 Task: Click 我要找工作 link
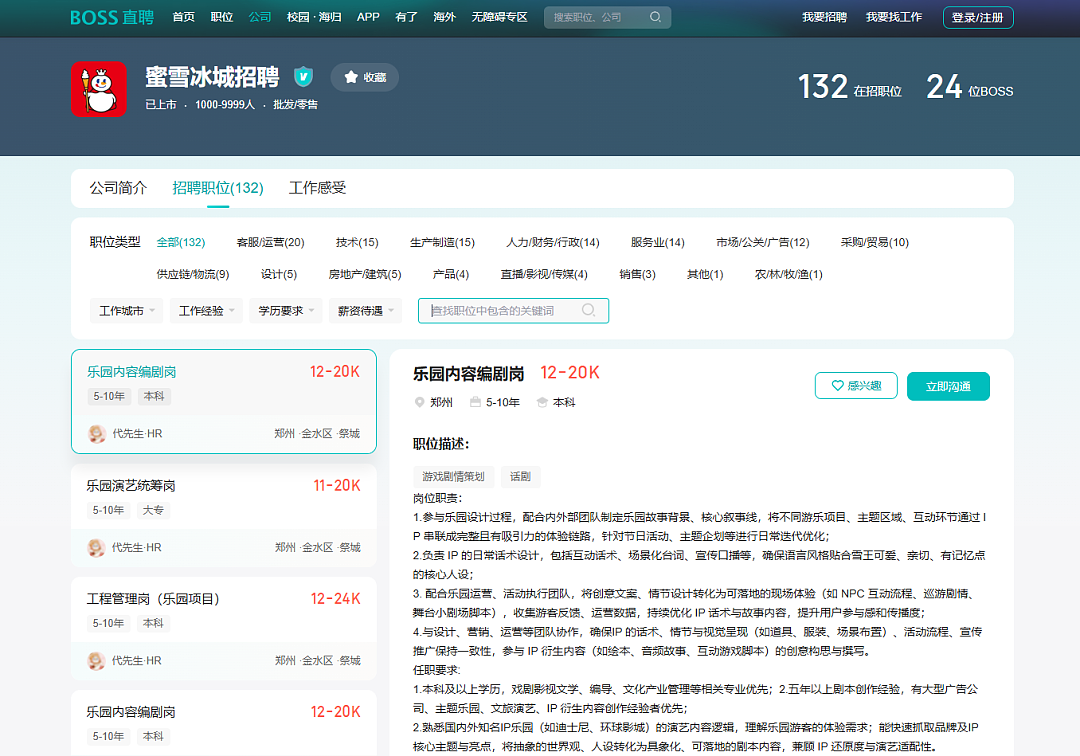(x=893, y=17)
